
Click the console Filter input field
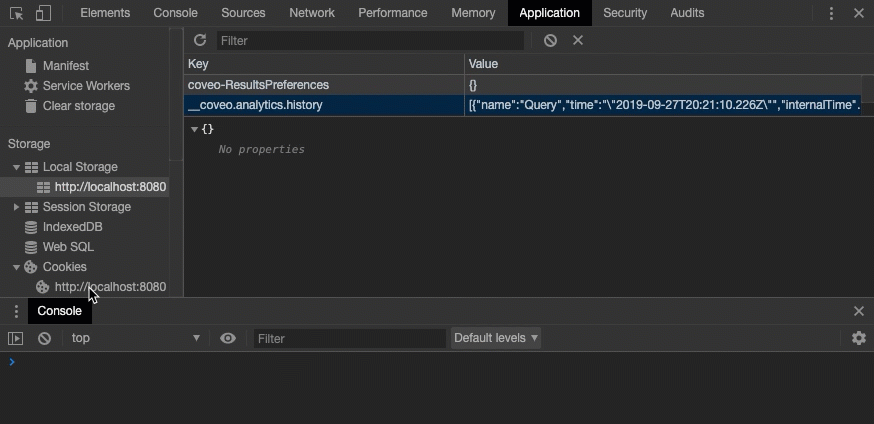[349, 338]
